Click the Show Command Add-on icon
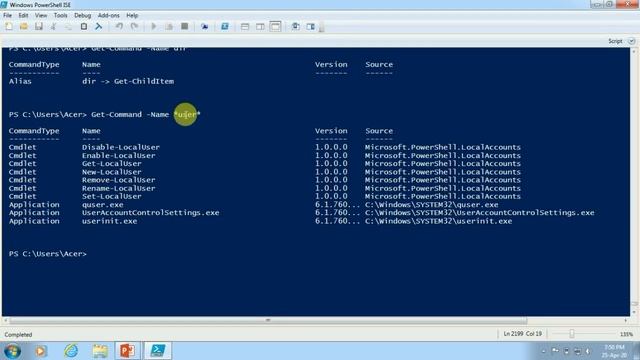Viewport: 640px width, 360px height. point(311,27)
